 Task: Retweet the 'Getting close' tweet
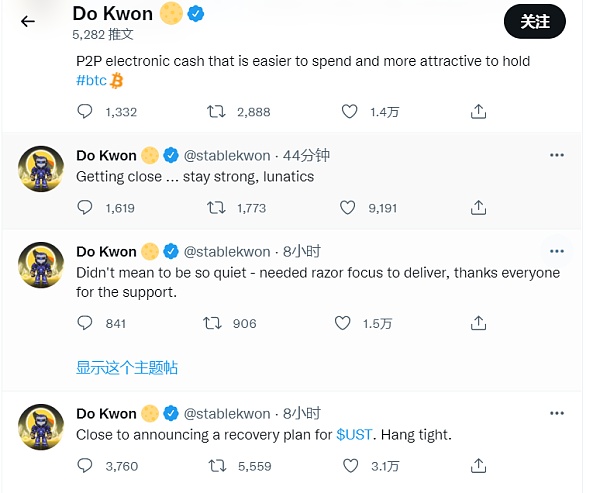215,208
